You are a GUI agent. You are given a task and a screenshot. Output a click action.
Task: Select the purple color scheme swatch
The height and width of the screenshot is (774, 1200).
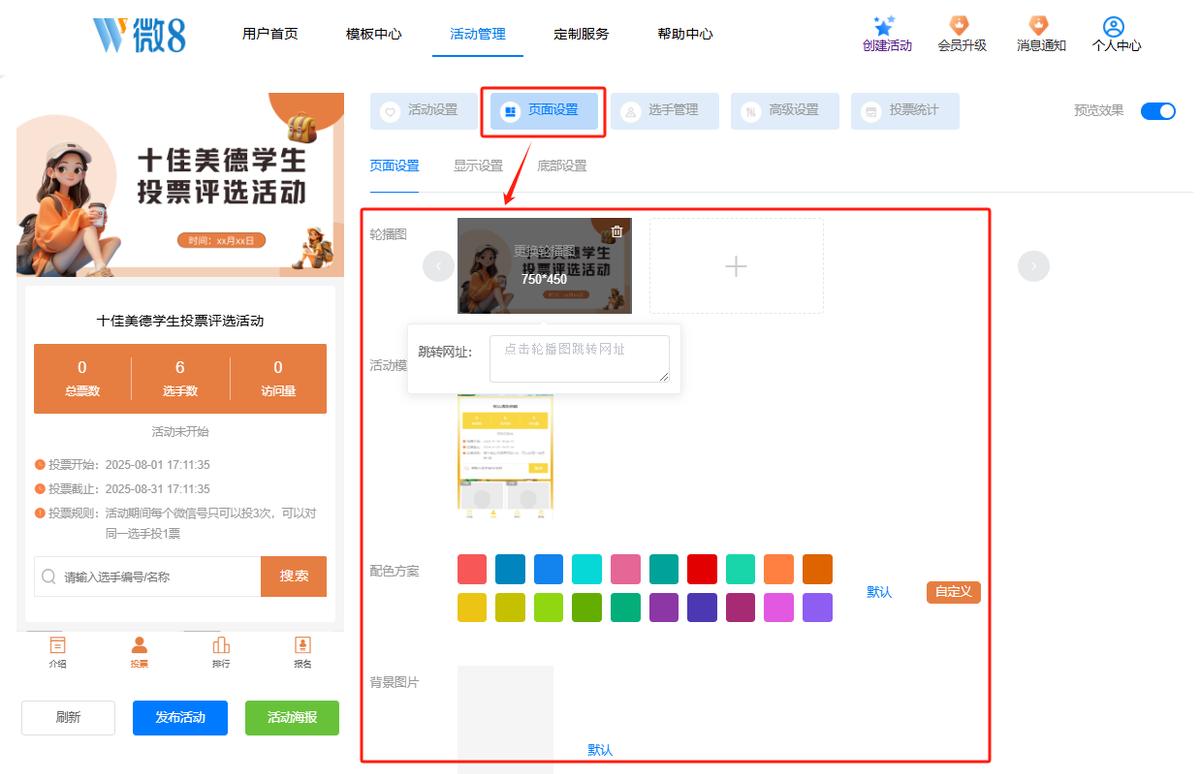click(x=664, y=607)
